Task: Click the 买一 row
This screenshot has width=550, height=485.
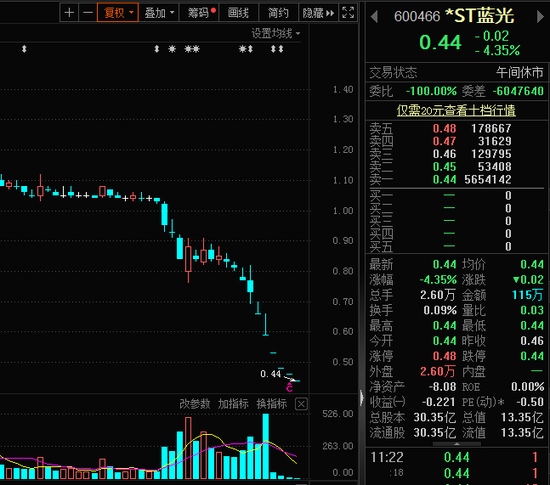Action: click(x=456, y=195)
